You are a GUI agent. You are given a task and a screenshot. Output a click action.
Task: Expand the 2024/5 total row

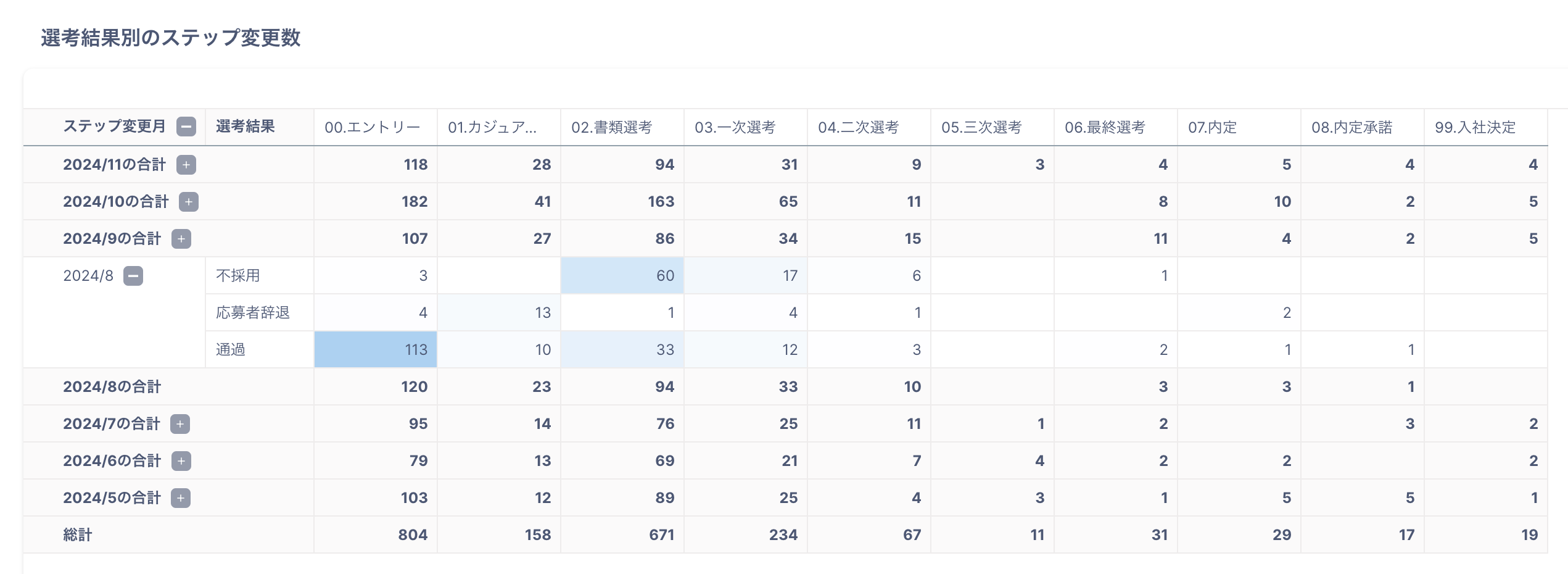(x=180, y=498)
